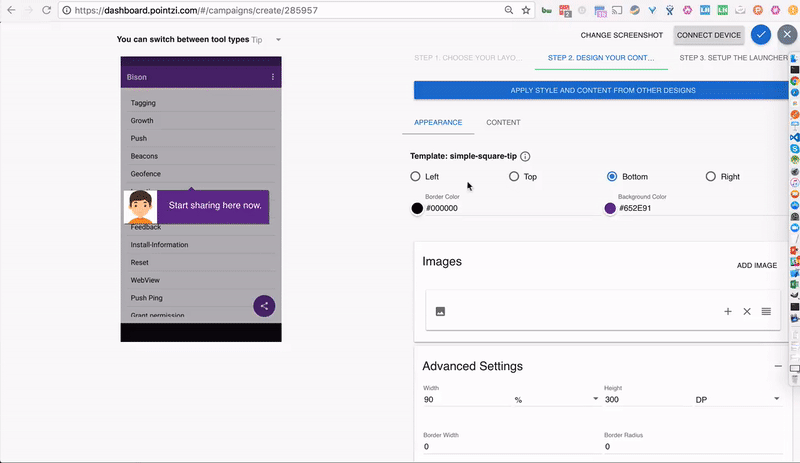The image size is (800, 463).
Task: Reload the page with the refresh icon
Action: click(x=46, y=10)
